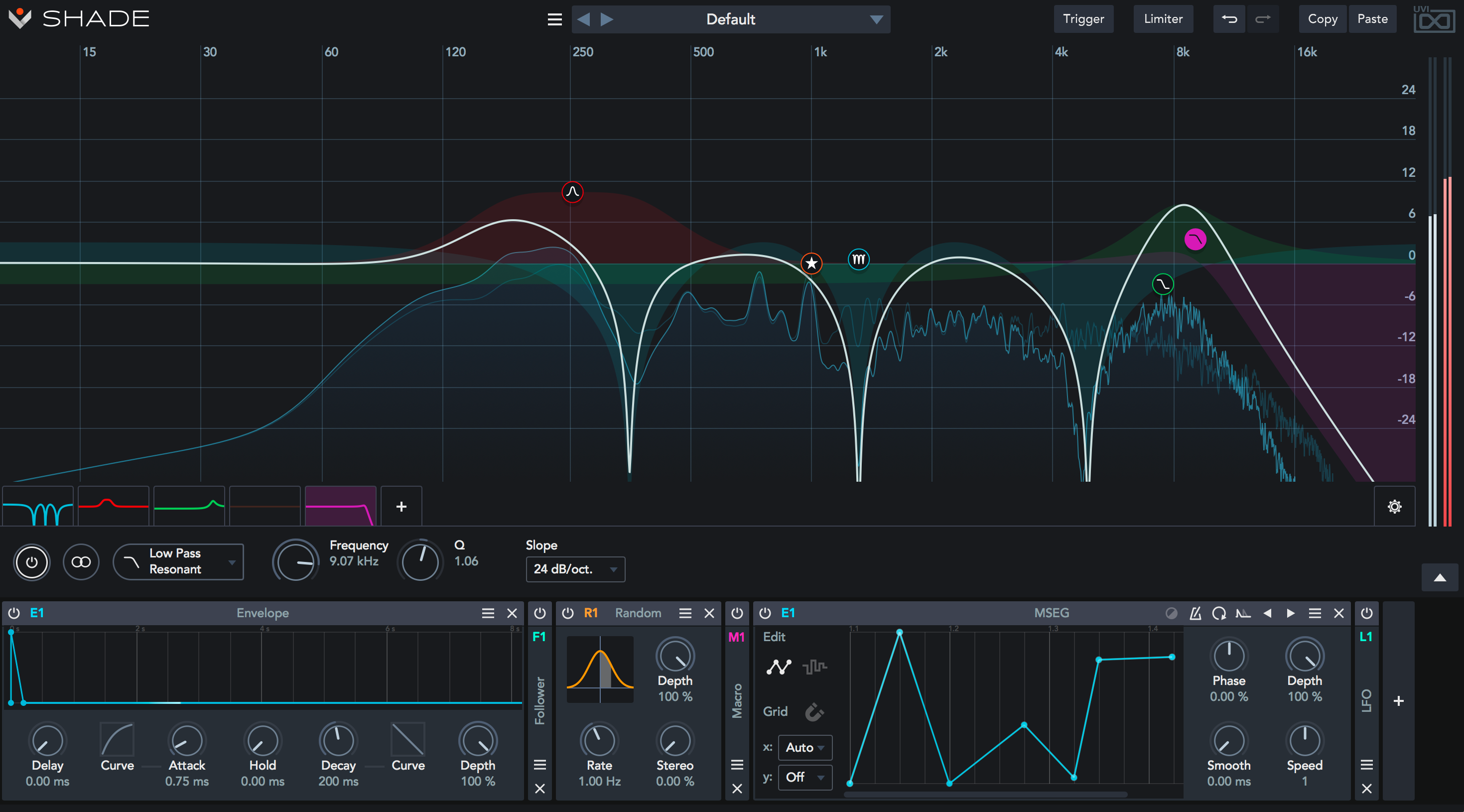
Task: Toggle the Envelope E1 power button
Action: 14,613
